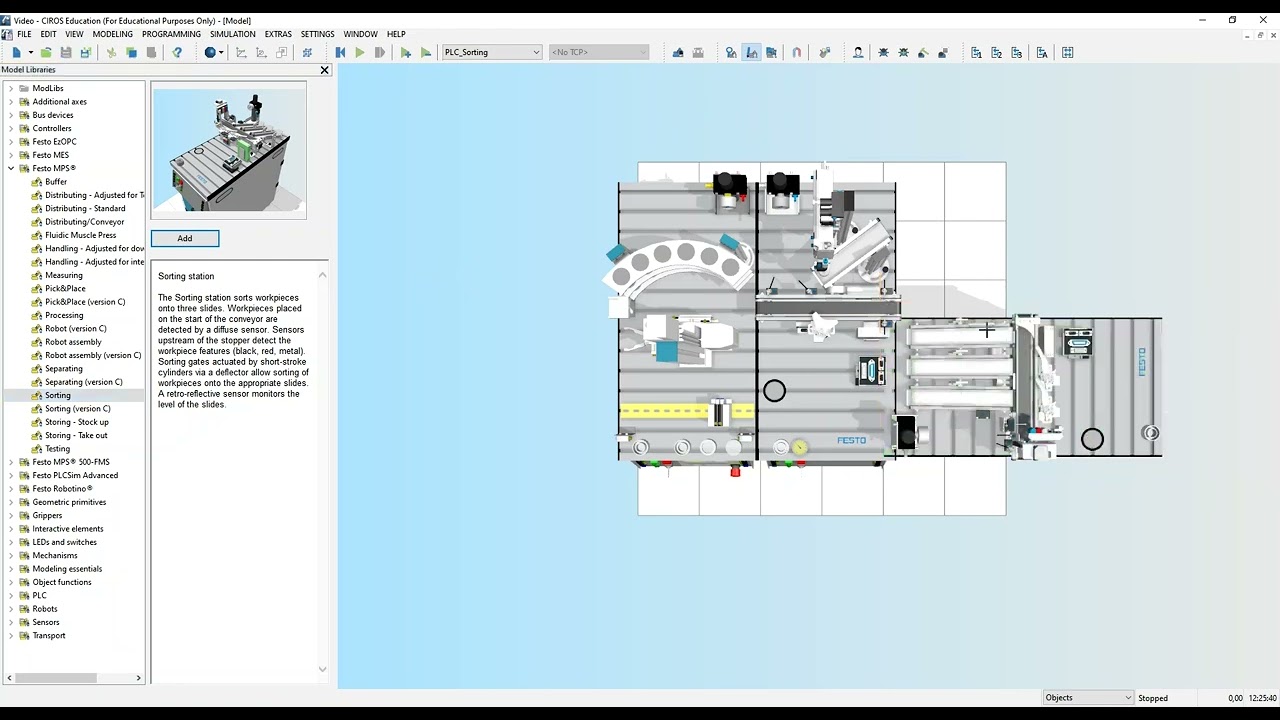
Task: Collapse the Festo MPS® library node
Action: pos(11,168)
